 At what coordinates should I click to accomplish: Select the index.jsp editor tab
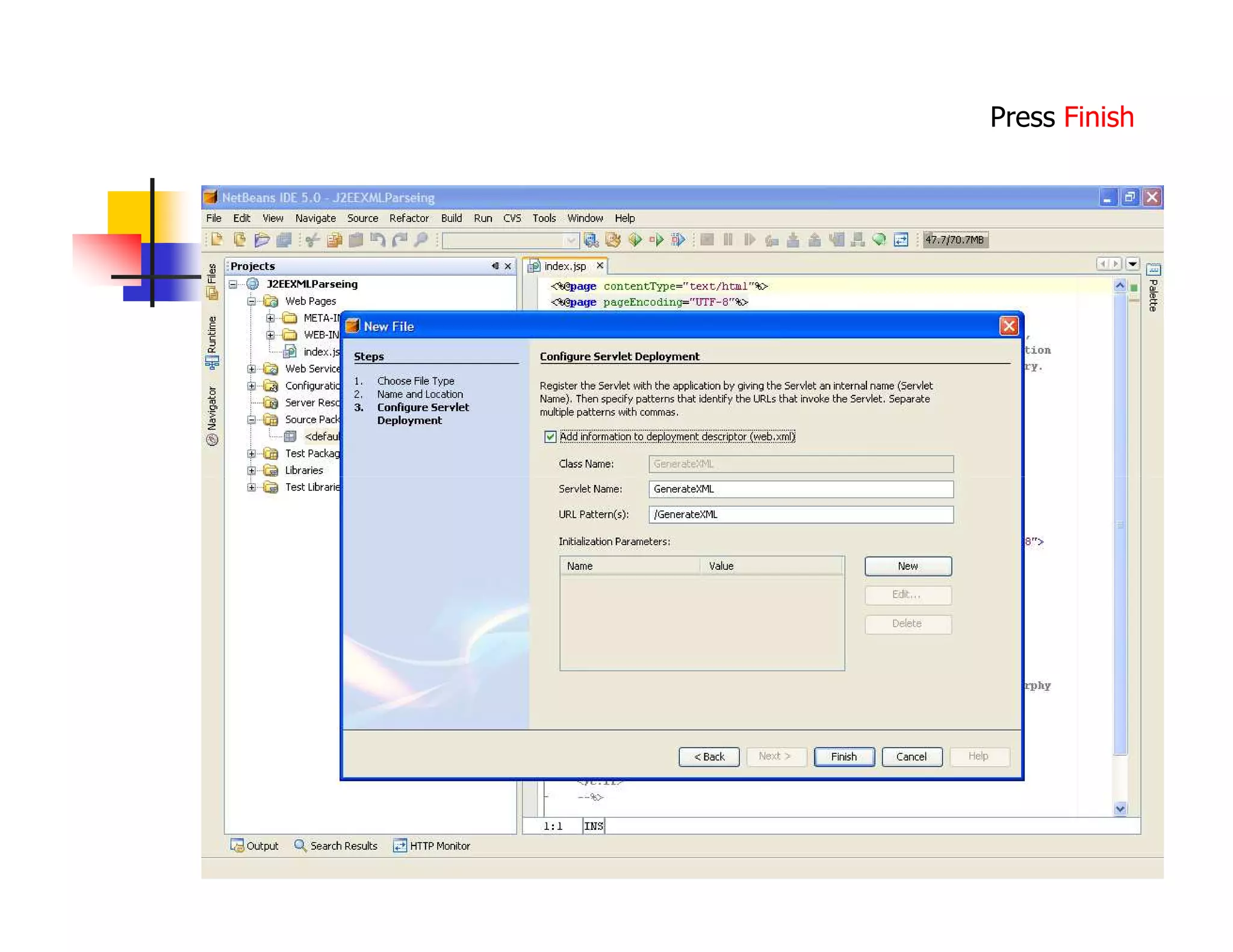click(565, 266)
